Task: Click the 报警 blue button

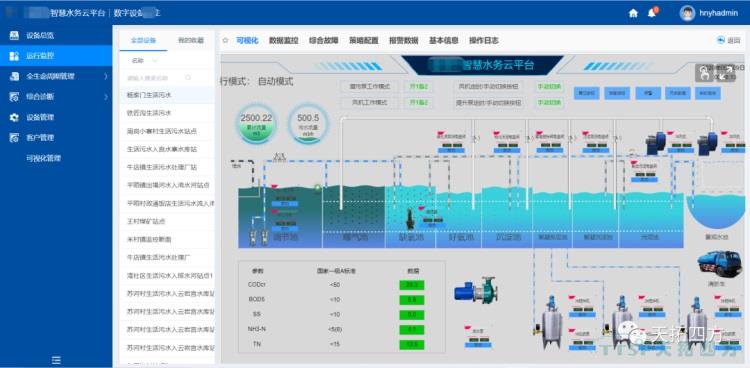Action: coord(648,93)
